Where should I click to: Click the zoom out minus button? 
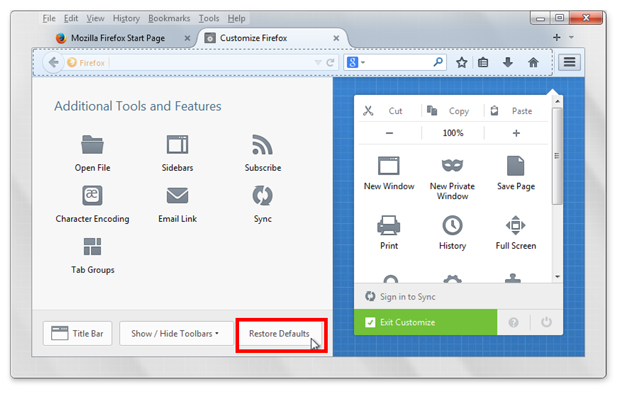click(x=389, y=133)
